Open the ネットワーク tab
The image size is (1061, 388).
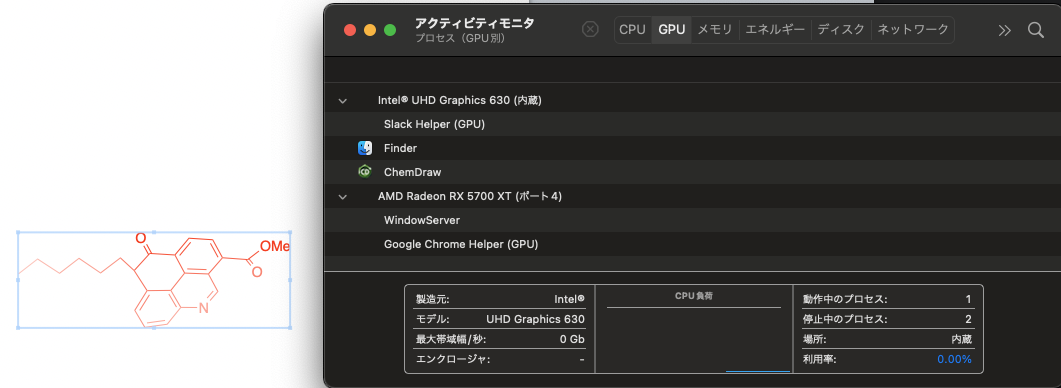(913, 30)
